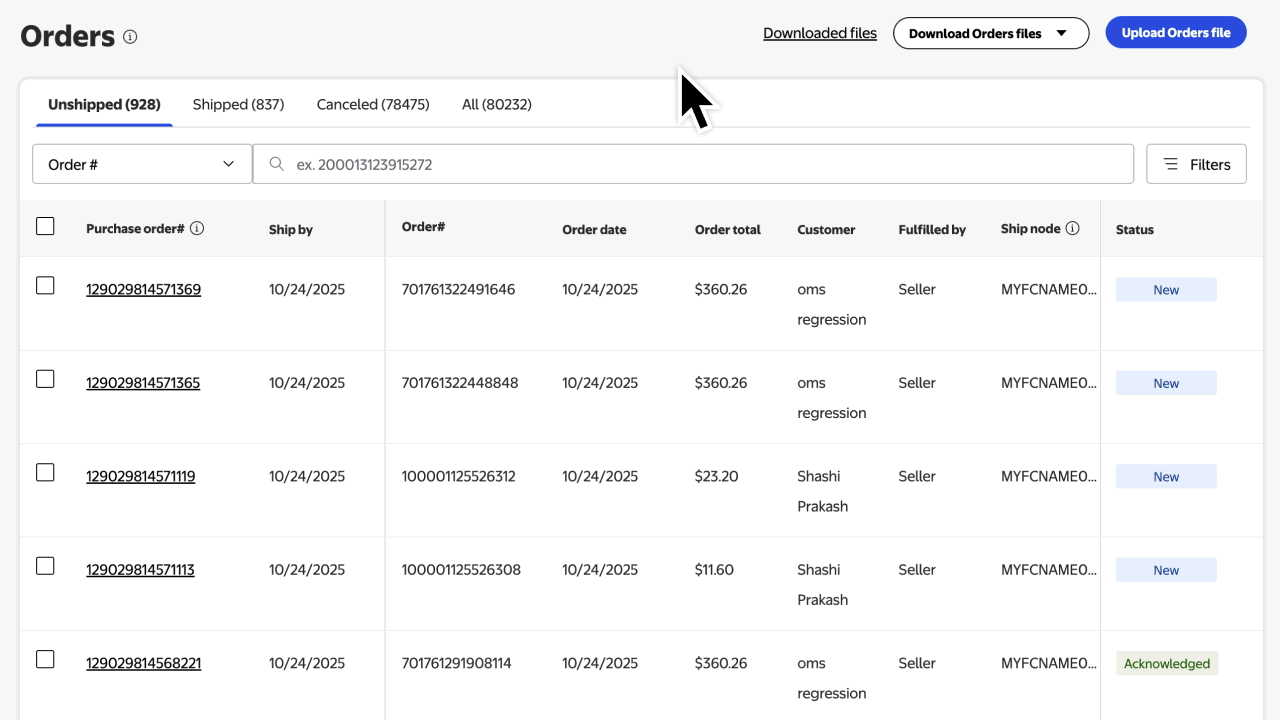This screenshot has height=720, width=1280.
Task: Check the checkbox for order 129029814568221
Action: 45,659
